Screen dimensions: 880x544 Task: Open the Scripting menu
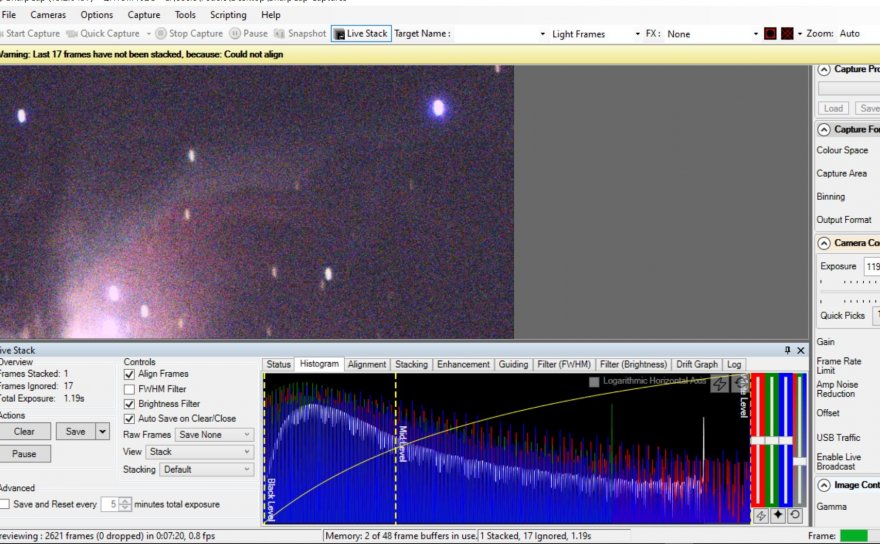tap(228, 15)
